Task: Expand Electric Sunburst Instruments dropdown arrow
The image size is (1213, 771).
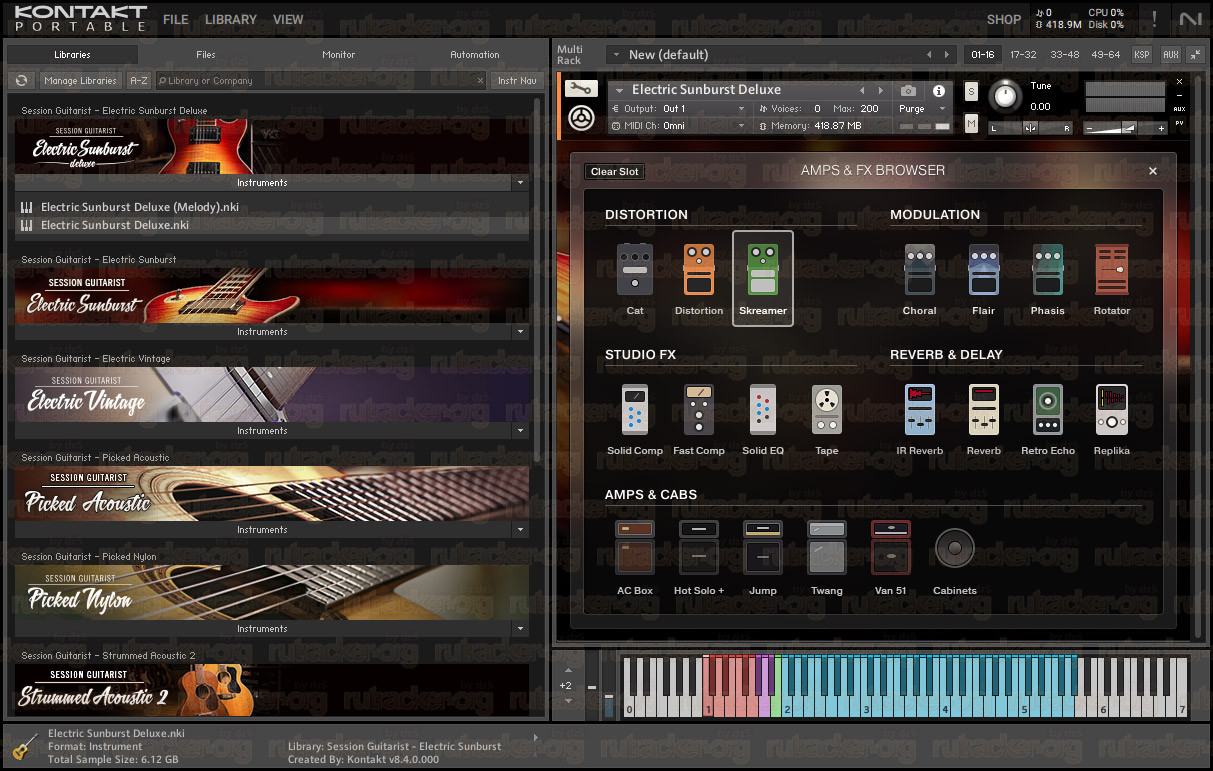Action: click(x=519, y=332)
